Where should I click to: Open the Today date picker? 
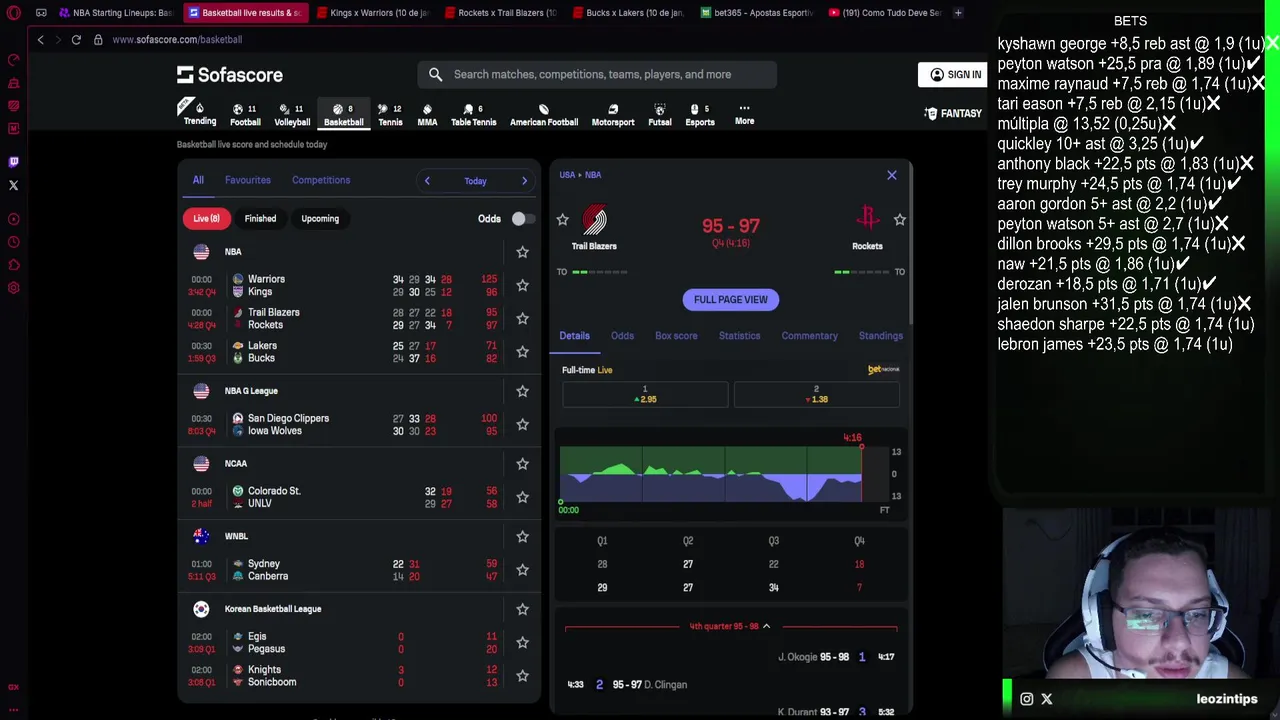point(475,181)
